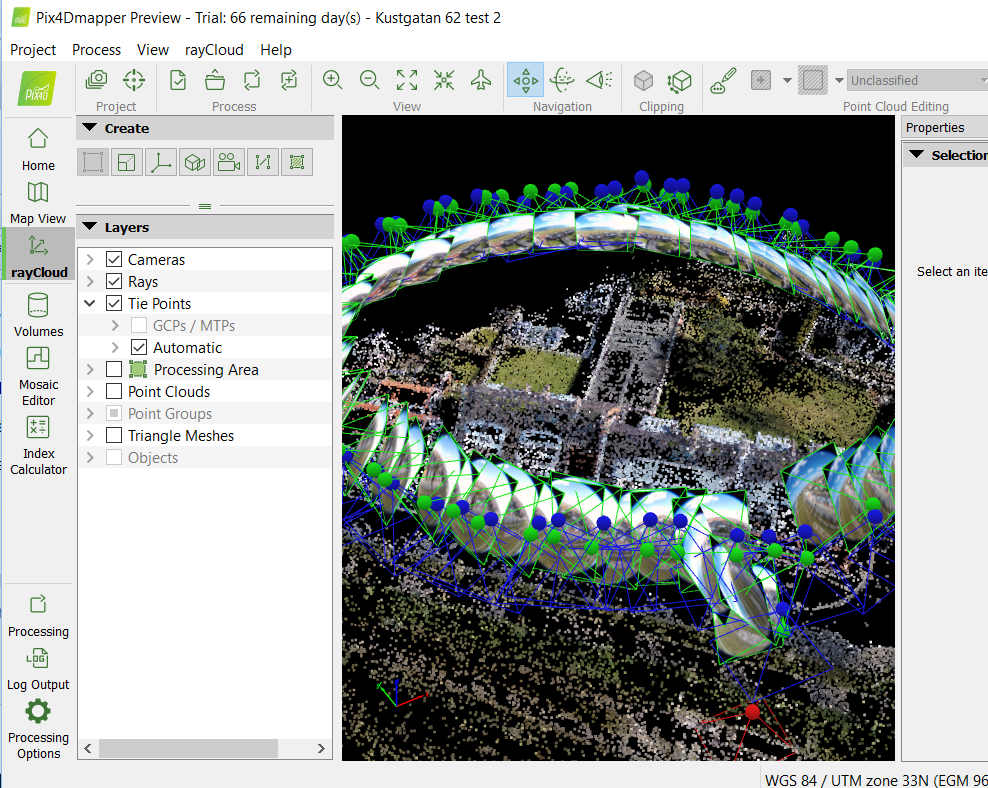Open the View menu
This screenshot has height=788, width=988.
pyautogui.click(x=152, y=50)
